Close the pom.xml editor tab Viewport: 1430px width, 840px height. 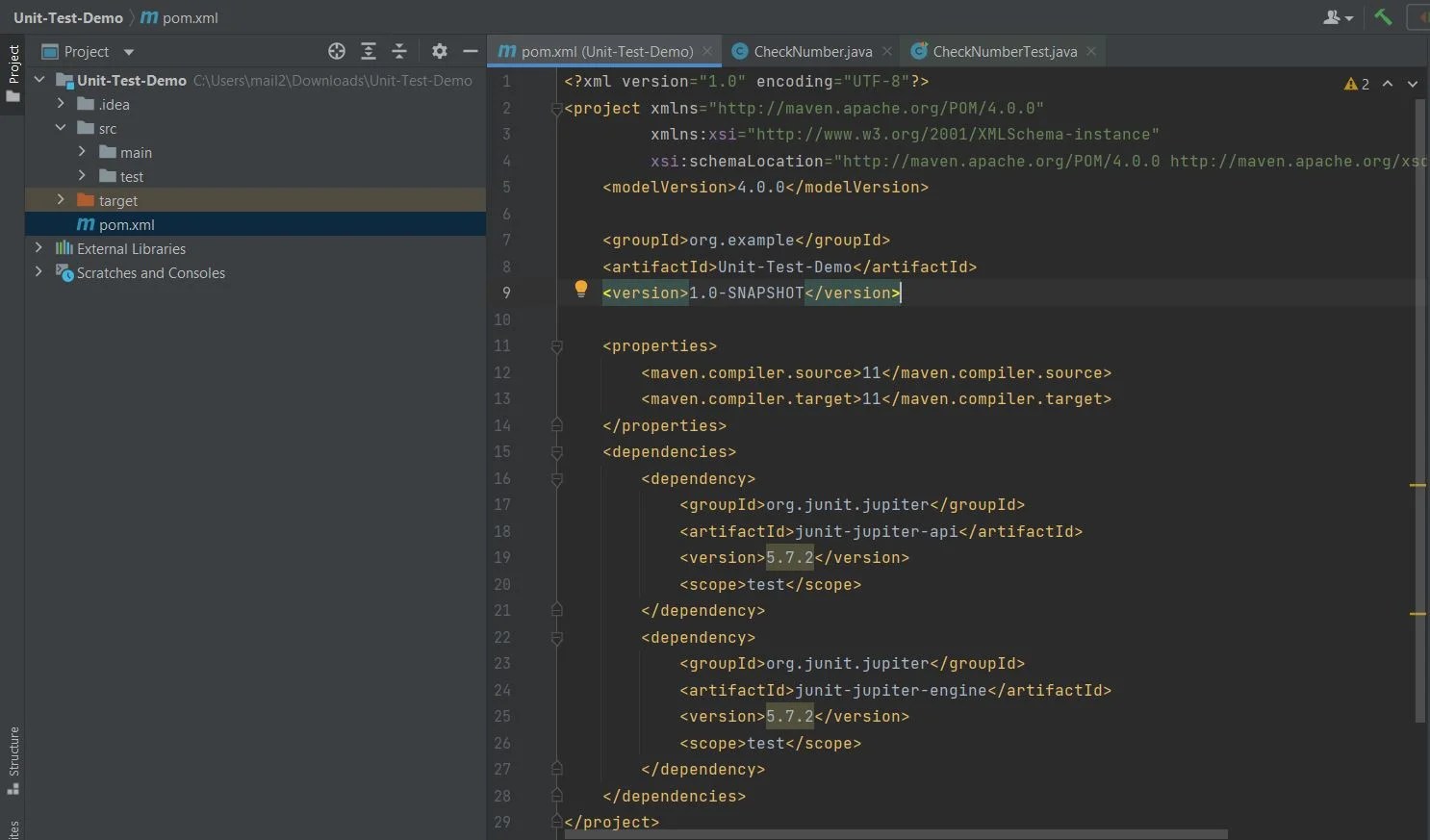pos(707,52)
